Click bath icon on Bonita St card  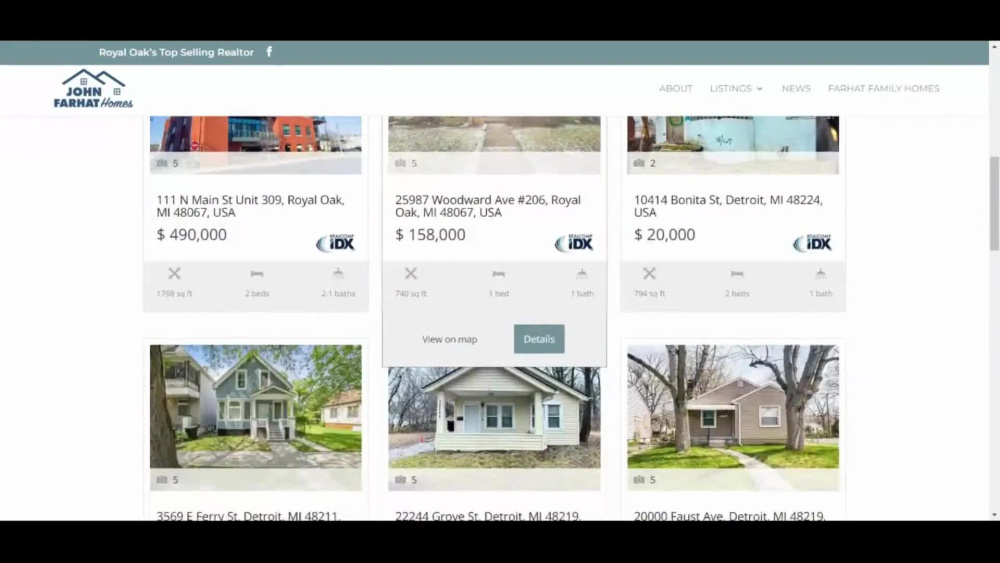pyautogui.click(x=821, y=274)
